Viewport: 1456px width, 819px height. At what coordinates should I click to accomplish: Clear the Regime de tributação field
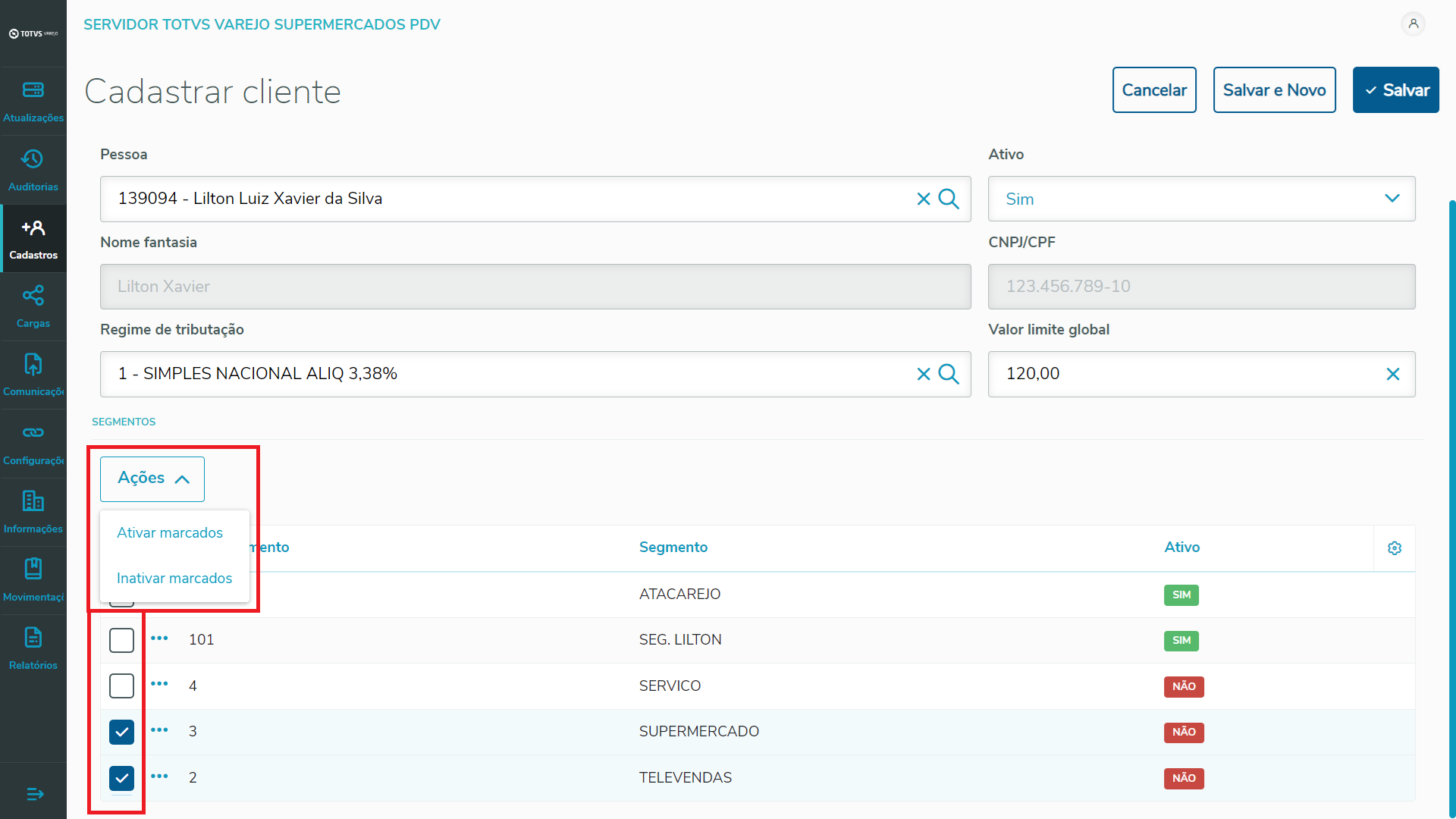923,374
